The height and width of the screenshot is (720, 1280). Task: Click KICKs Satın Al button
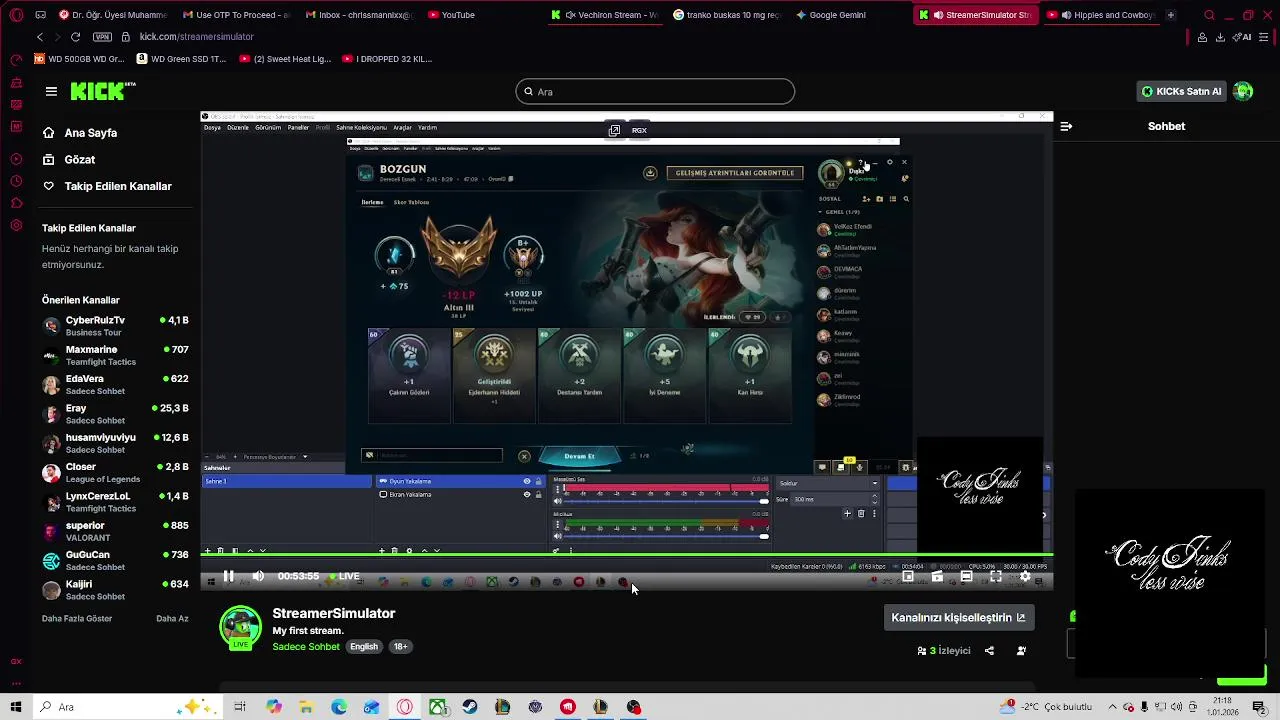click(1181, 91)
